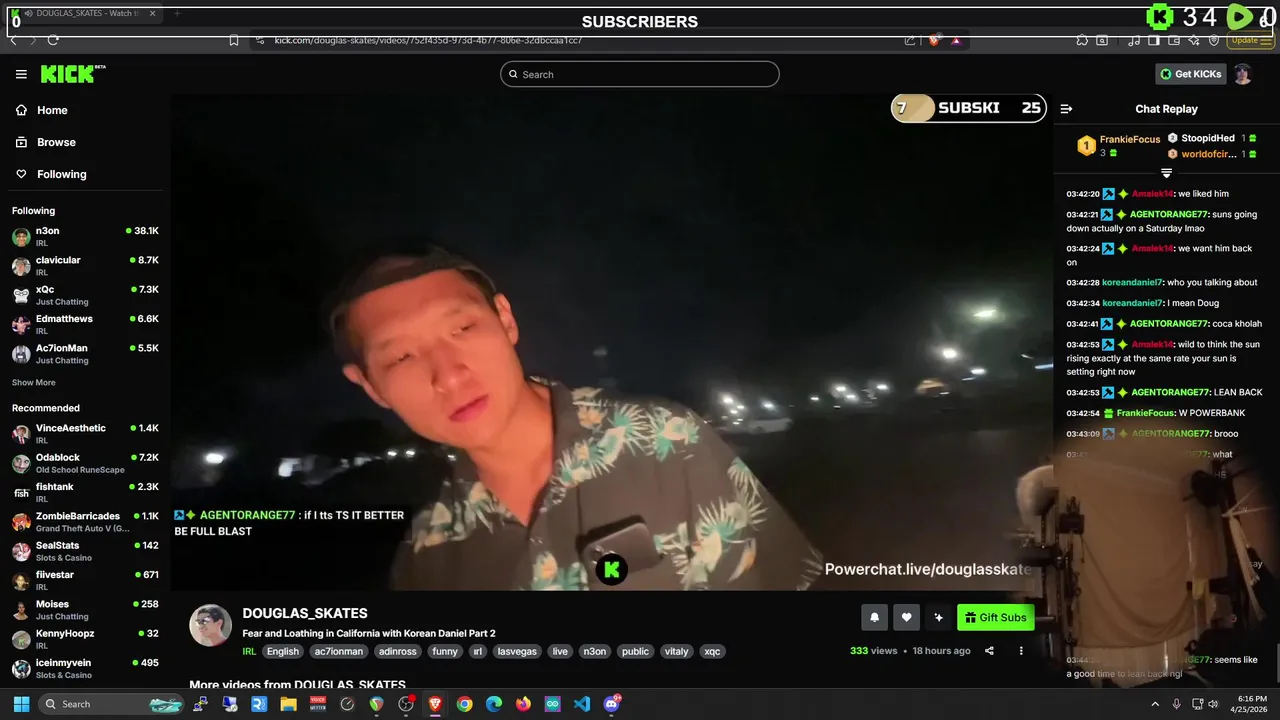Open SealStats recommended channel

point(85,551)
